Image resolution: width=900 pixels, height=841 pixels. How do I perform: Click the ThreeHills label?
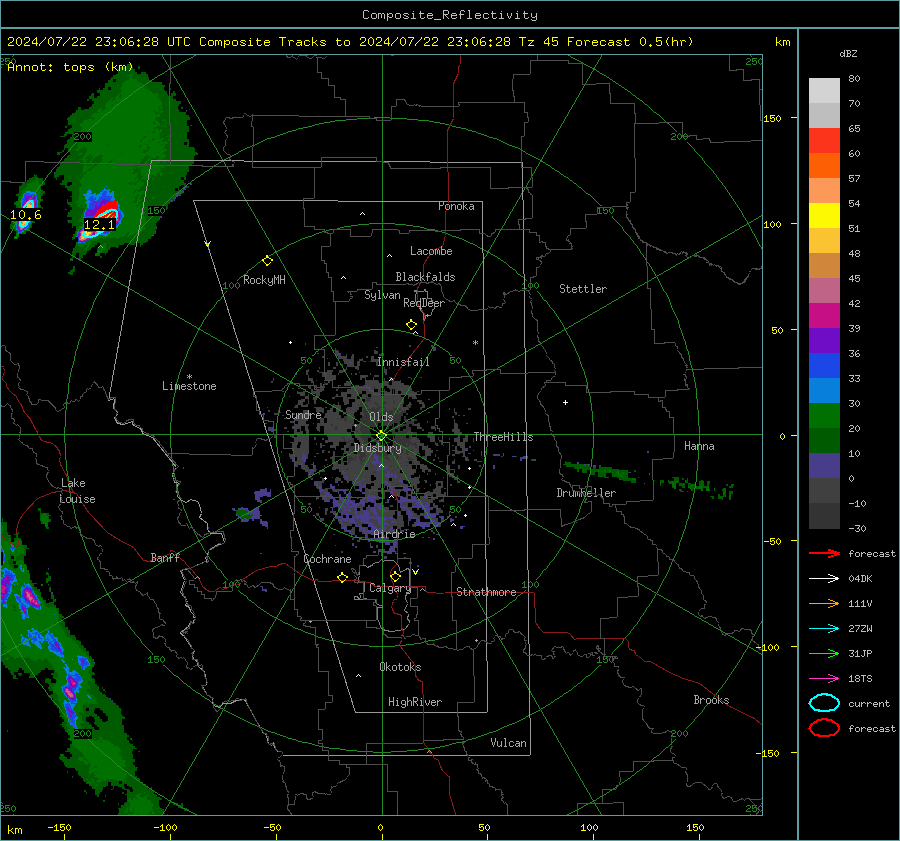point(503,437)
